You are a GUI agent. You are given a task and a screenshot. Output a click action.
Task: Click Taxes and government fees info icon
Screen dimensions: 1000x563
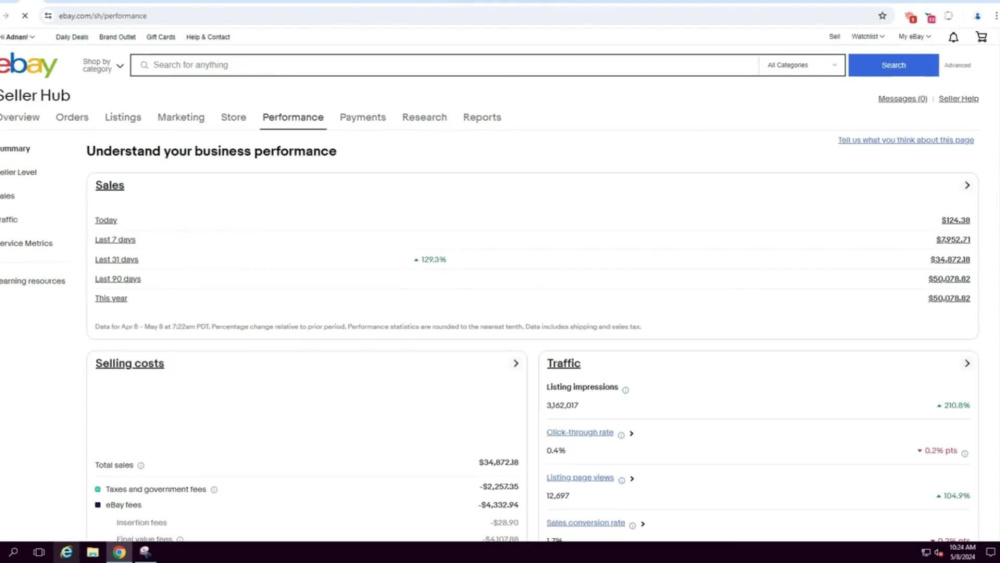[x=214, y=490]
